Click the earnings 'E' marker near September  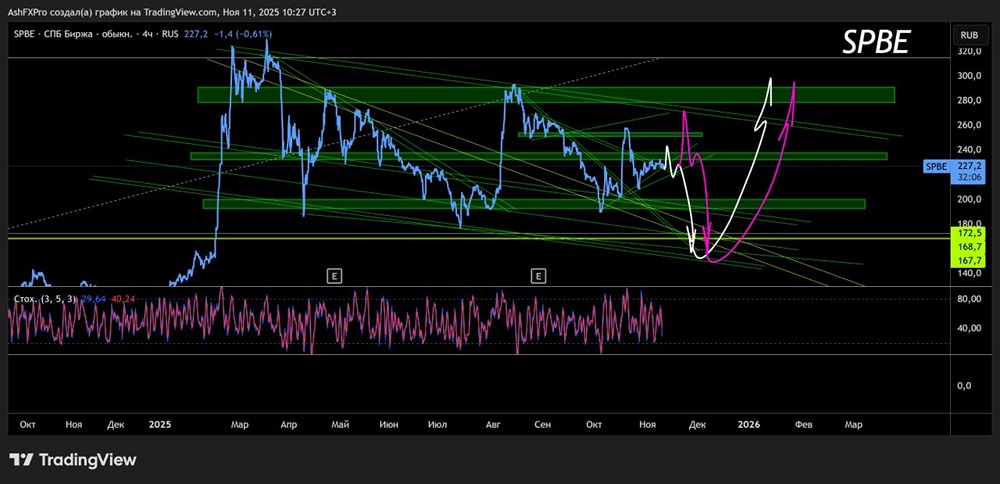538,274
